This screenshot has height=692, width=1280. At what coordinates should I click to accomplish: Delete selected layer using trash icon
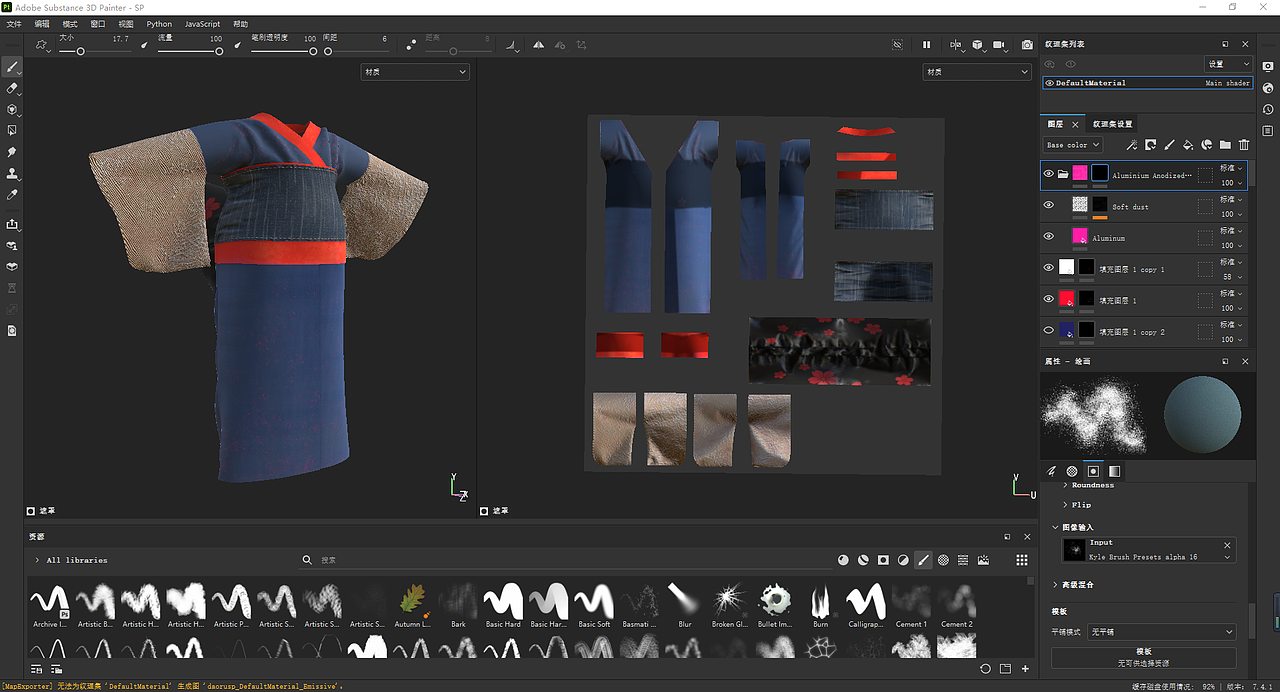1244,145
